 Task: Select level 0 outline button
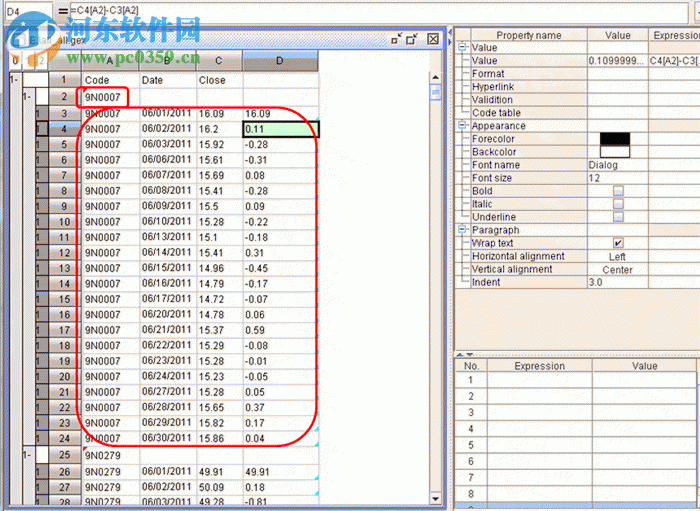(13, 62)
